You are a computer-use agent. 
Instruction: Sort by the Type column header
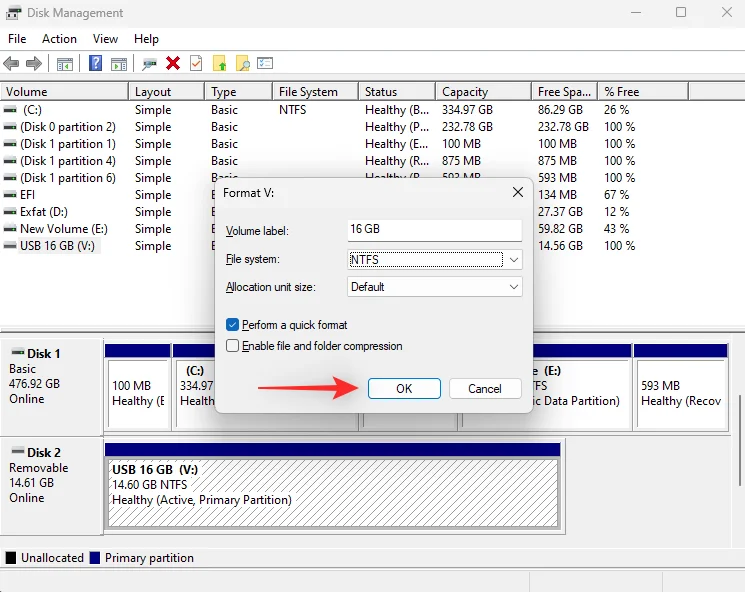pos(239,92)
